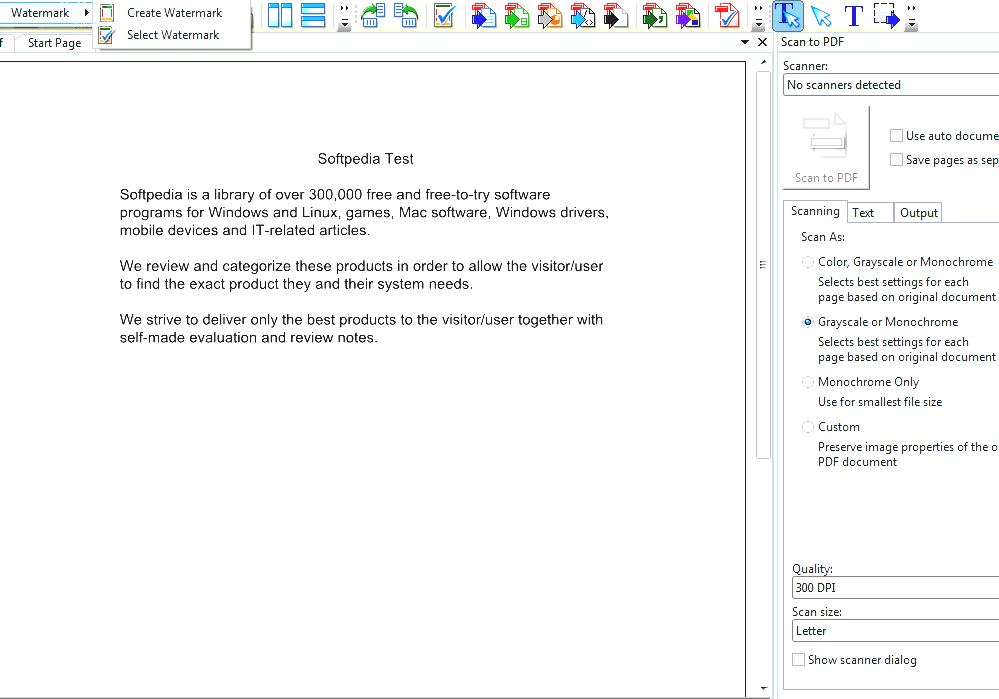Close the current document tab
999x699 pixels.
click(x=762, y=42)
